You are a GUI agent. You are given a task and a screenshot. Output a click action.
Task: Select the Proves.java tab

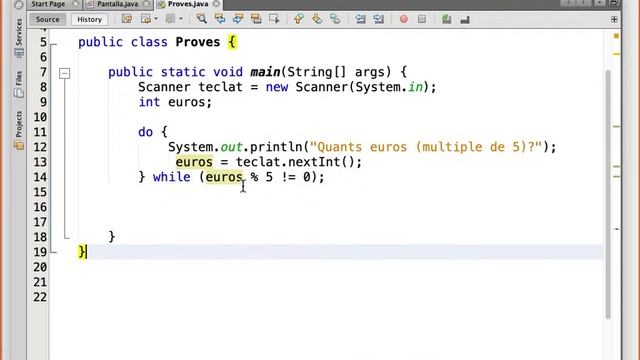(x=188, y=4)
